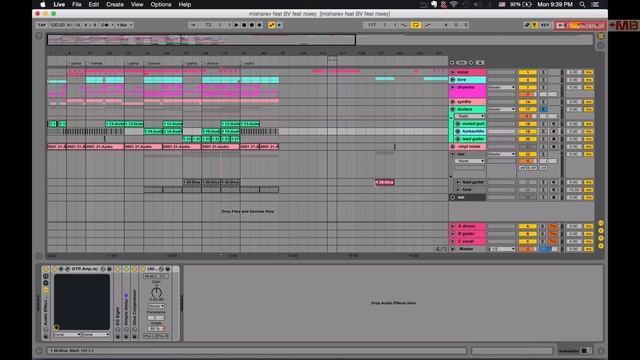Viewport: 640px width, 360px height.
Task: Click the Set locator button
Action: coord(461,62)
